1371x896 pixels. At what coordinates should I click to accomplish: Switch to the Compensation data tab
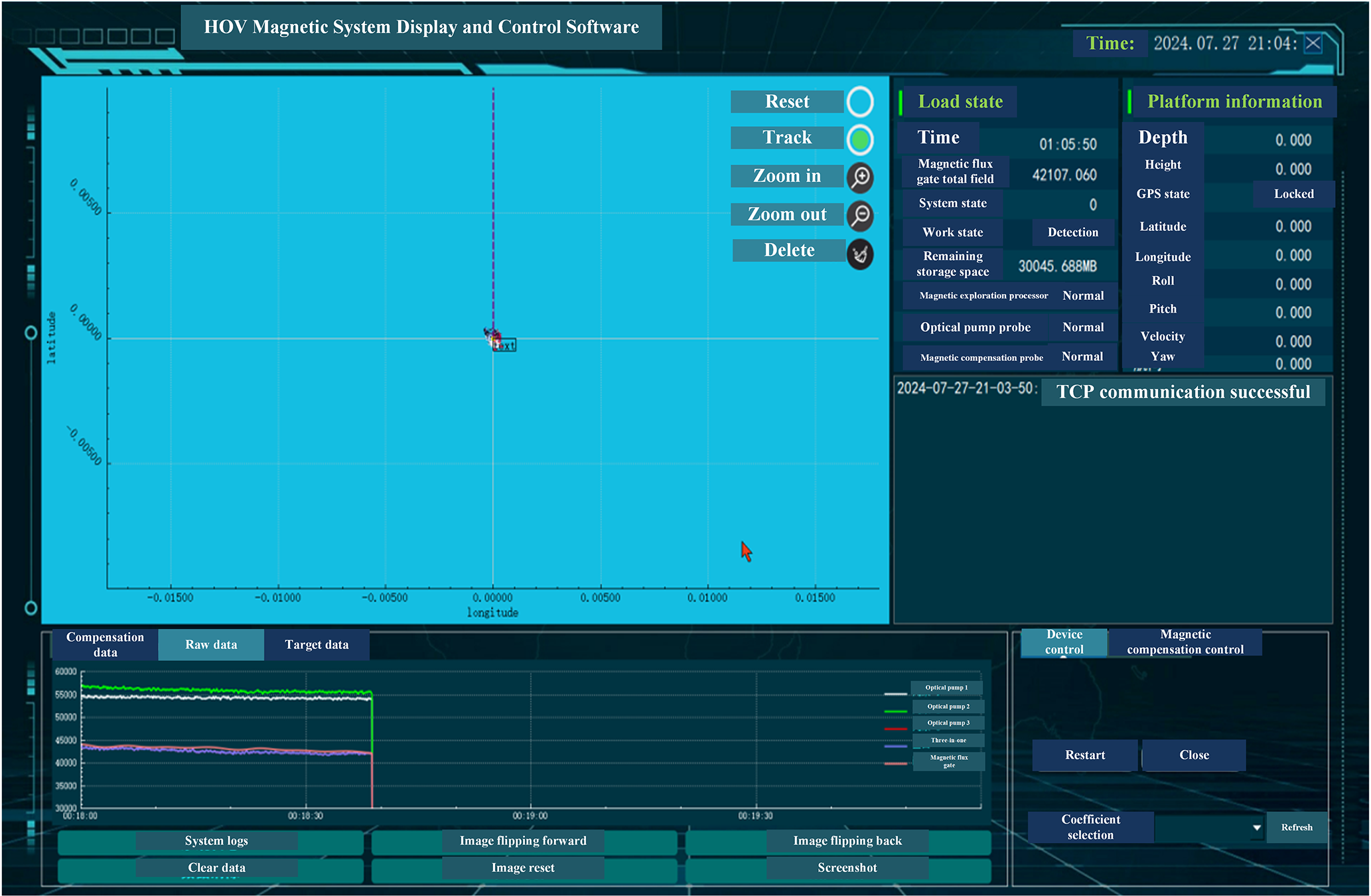point(105,644)
